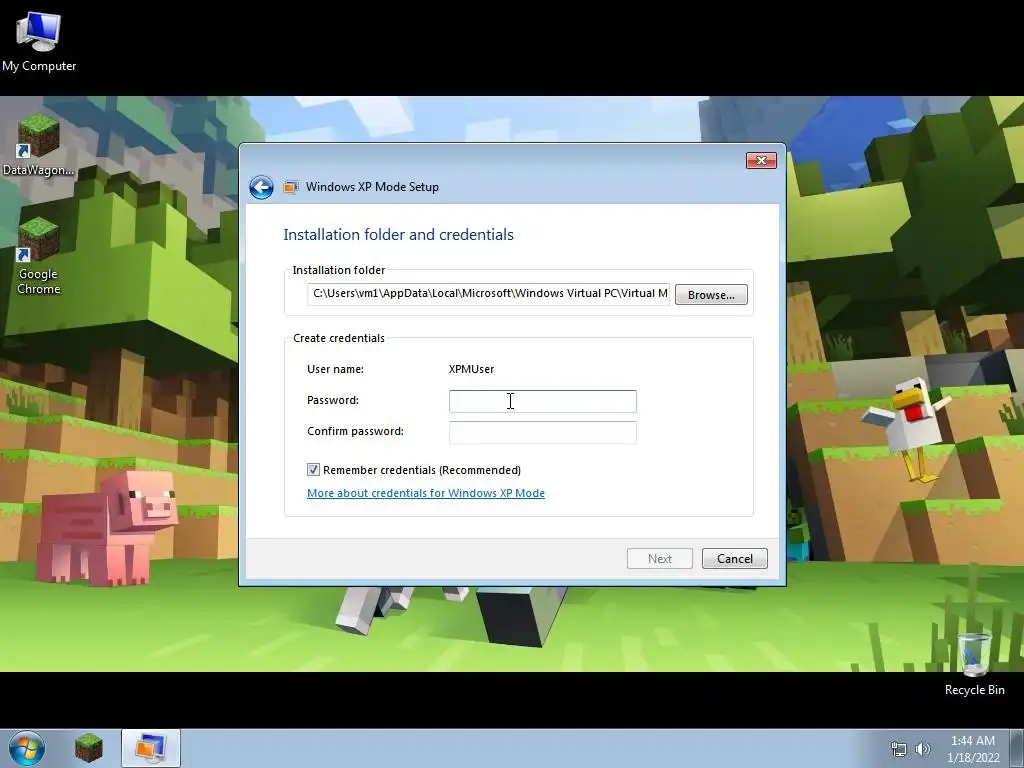The image size is (1024, 768).
Task: Click the User name: label
Action: [x=336, y=369]
